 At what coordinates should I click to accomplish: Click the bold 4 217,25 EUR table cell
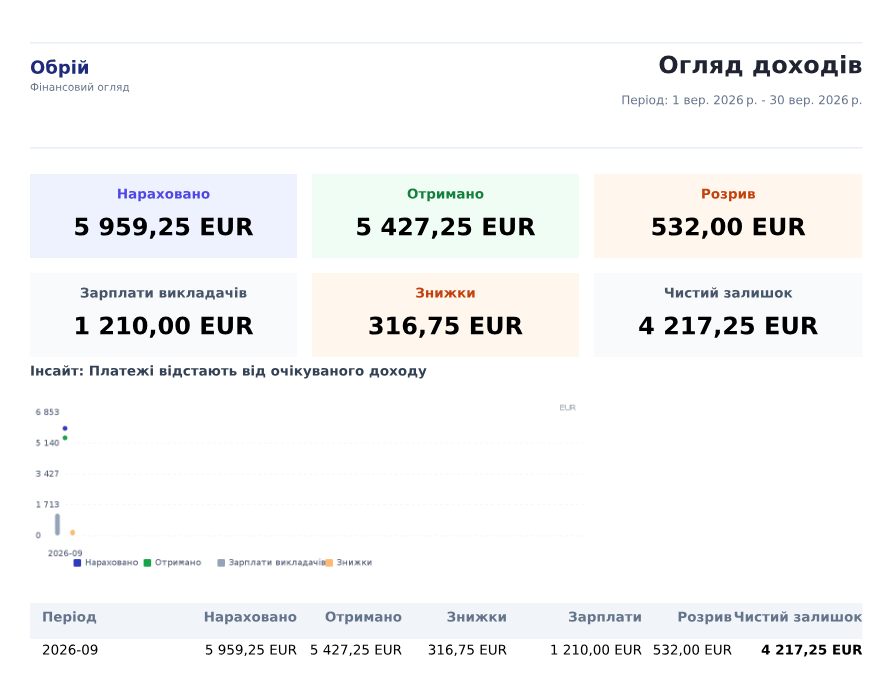(x=812, y=651)
